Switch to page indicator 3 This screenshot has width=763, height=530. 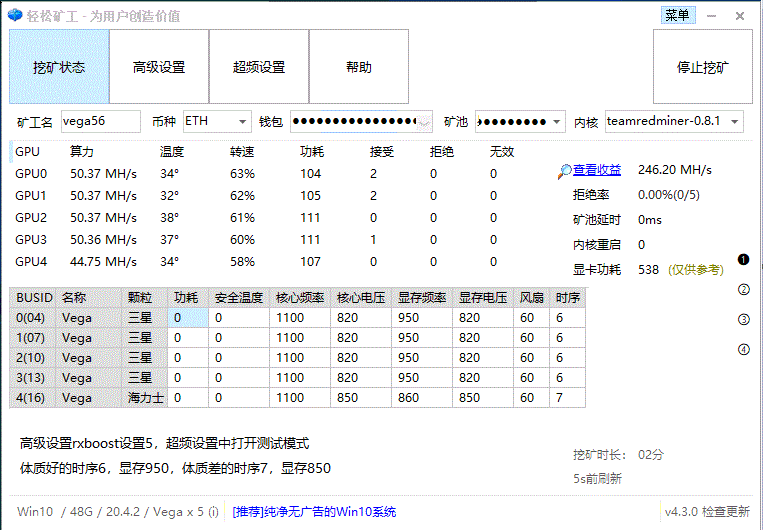(743, 320)
